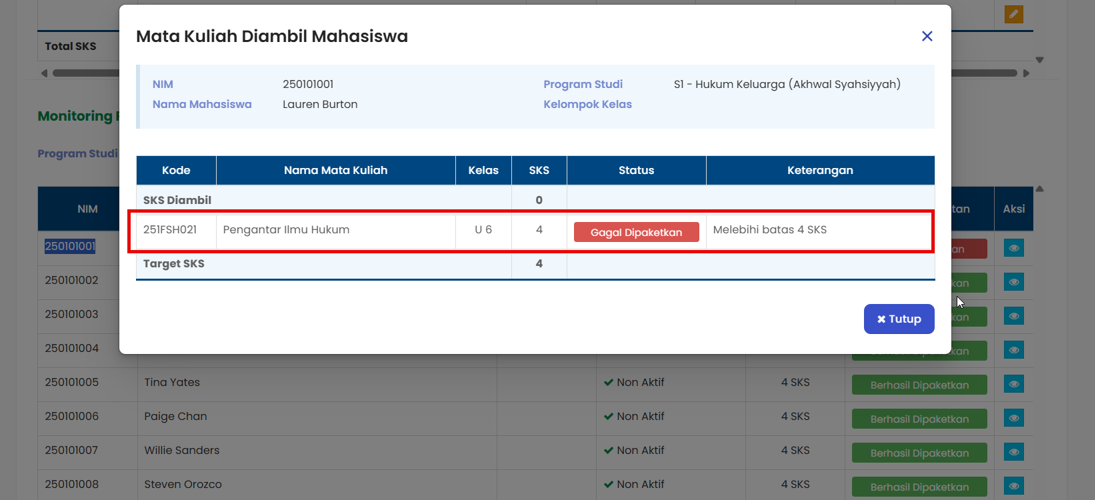The height and width of the screenshot is (500, 1095).
Task: View Willie Sanders courses with eye icon
Action: (1014, 452)
